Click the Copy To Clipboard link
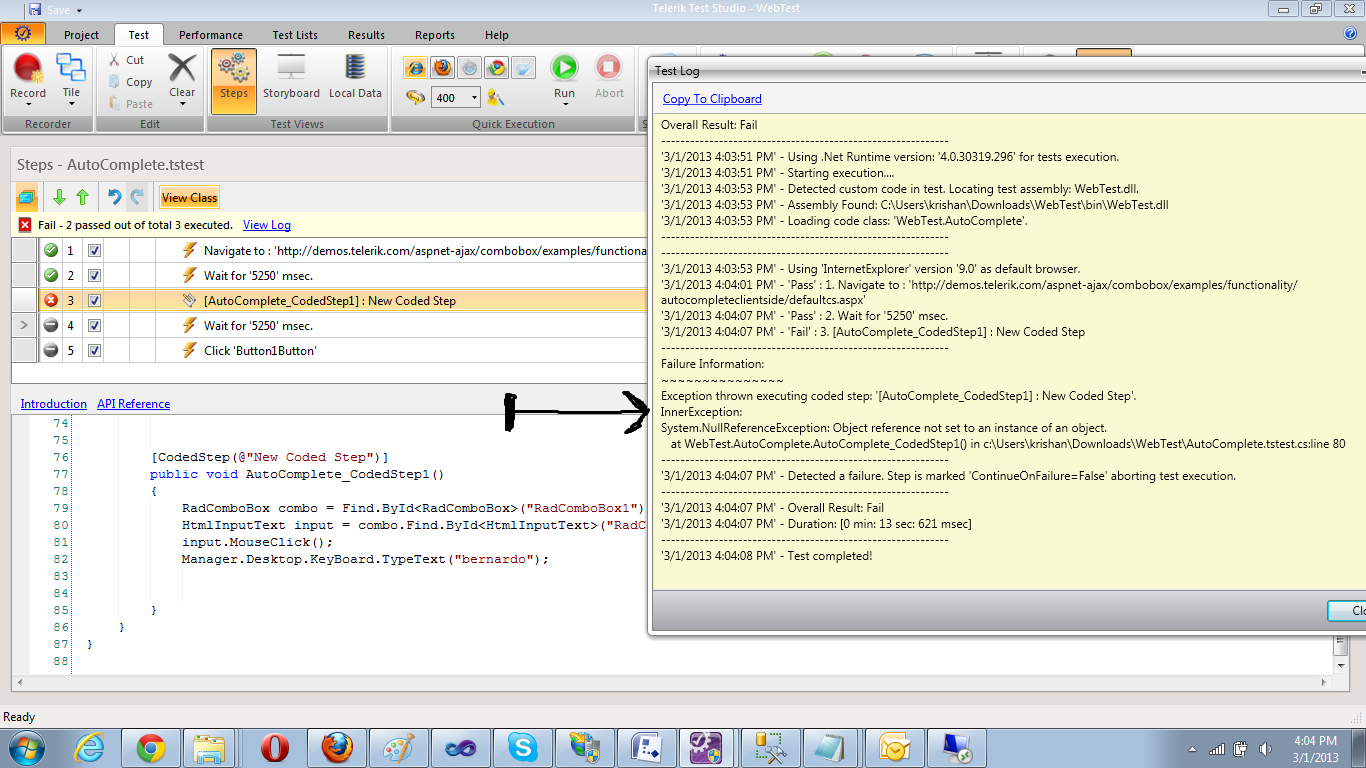This screenshot has height=768, width=1366. [x=712, y=99]
